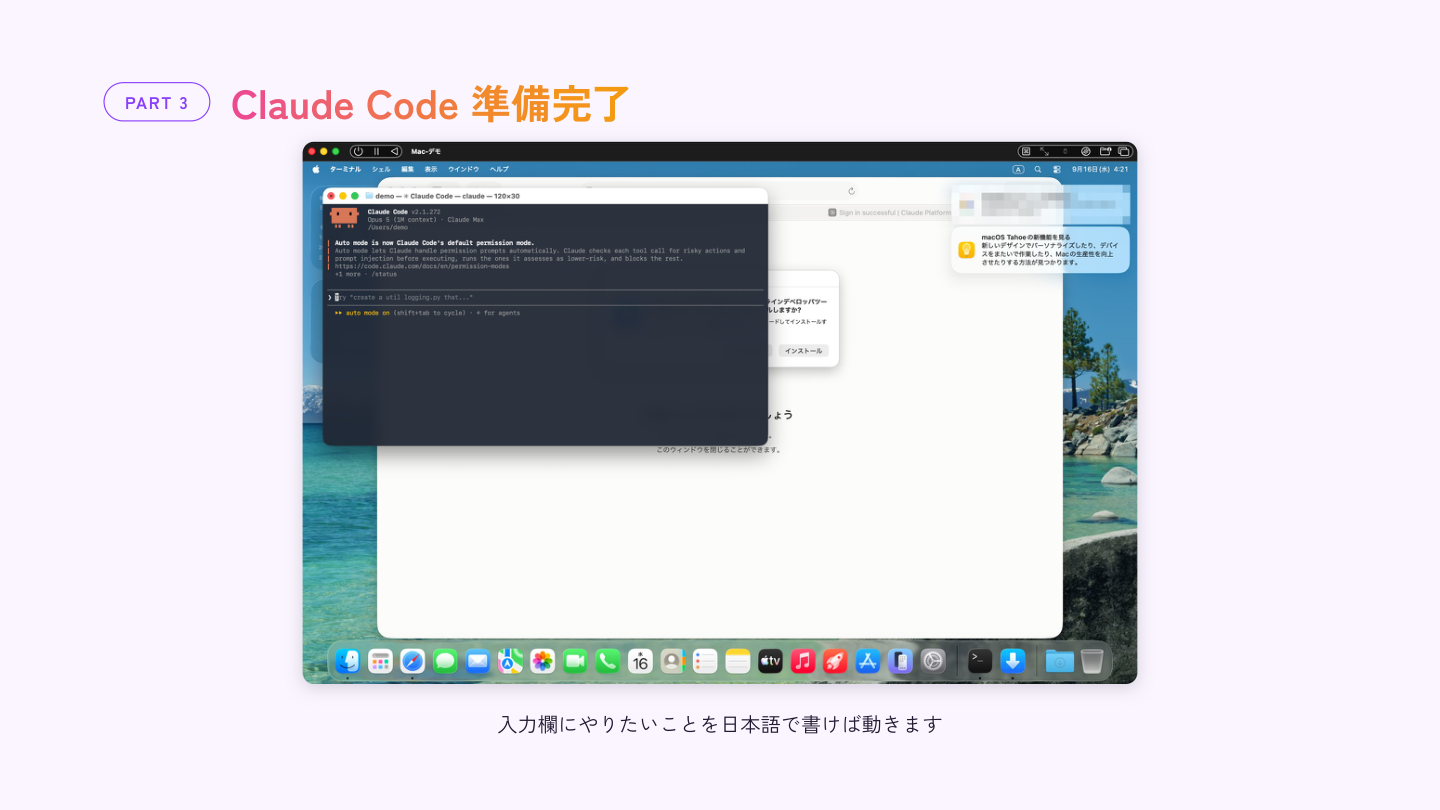
Task: Click the input source A indicator
Action: coord(1018,169)
